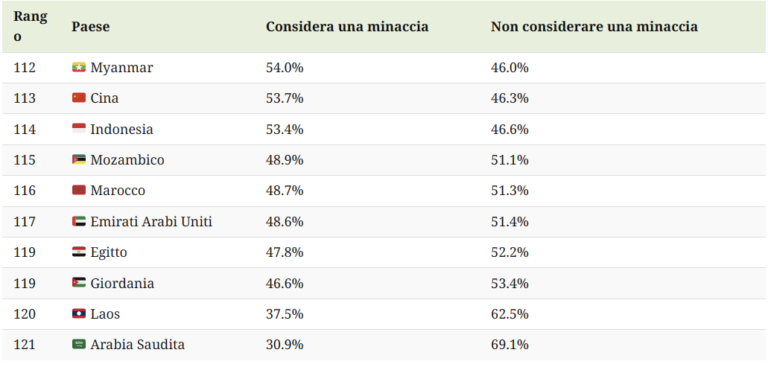Viewport: 768px width, 370px height.
Task: Click the Cina flag icon
Action: [79, 98]
